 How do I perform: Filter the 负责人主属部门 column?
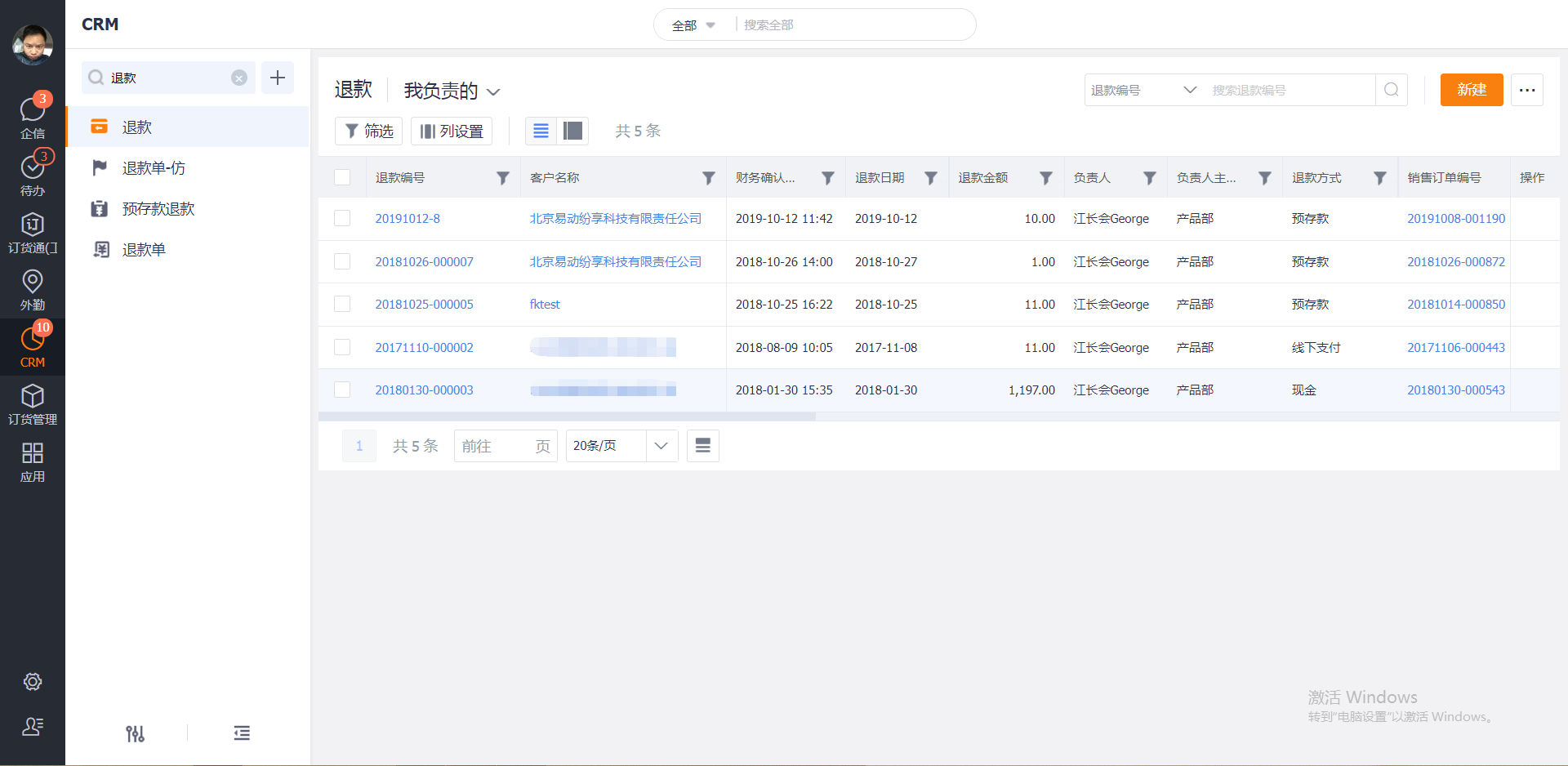[x=1265, y=178]
